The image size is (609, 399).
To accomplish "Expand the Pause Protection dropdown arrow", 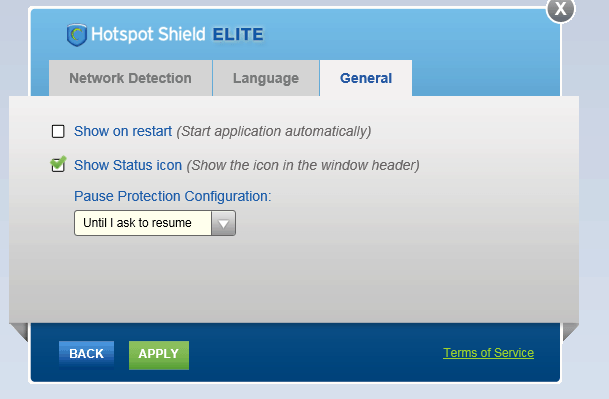I will (223, 223).
